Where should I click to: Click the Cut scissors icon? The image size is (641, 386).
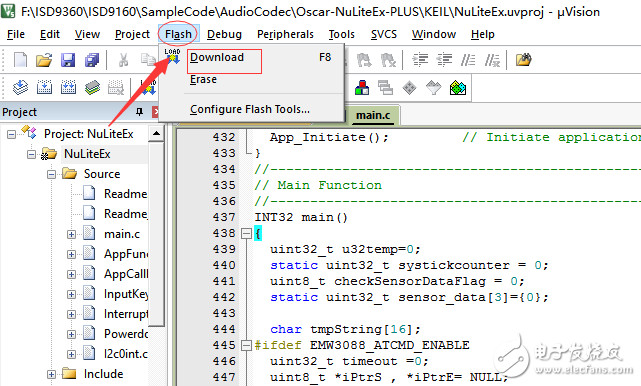click(x=123, y=60)
